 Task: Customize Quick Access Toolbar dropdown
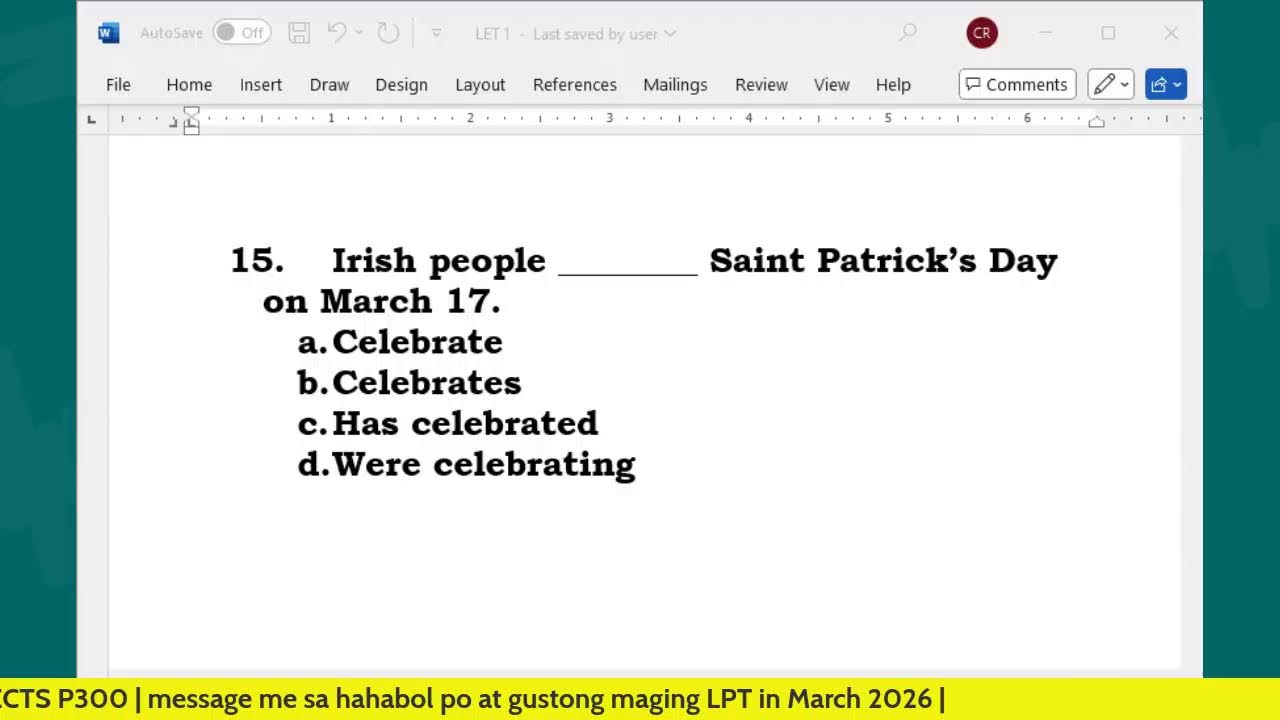coord(436,33)
